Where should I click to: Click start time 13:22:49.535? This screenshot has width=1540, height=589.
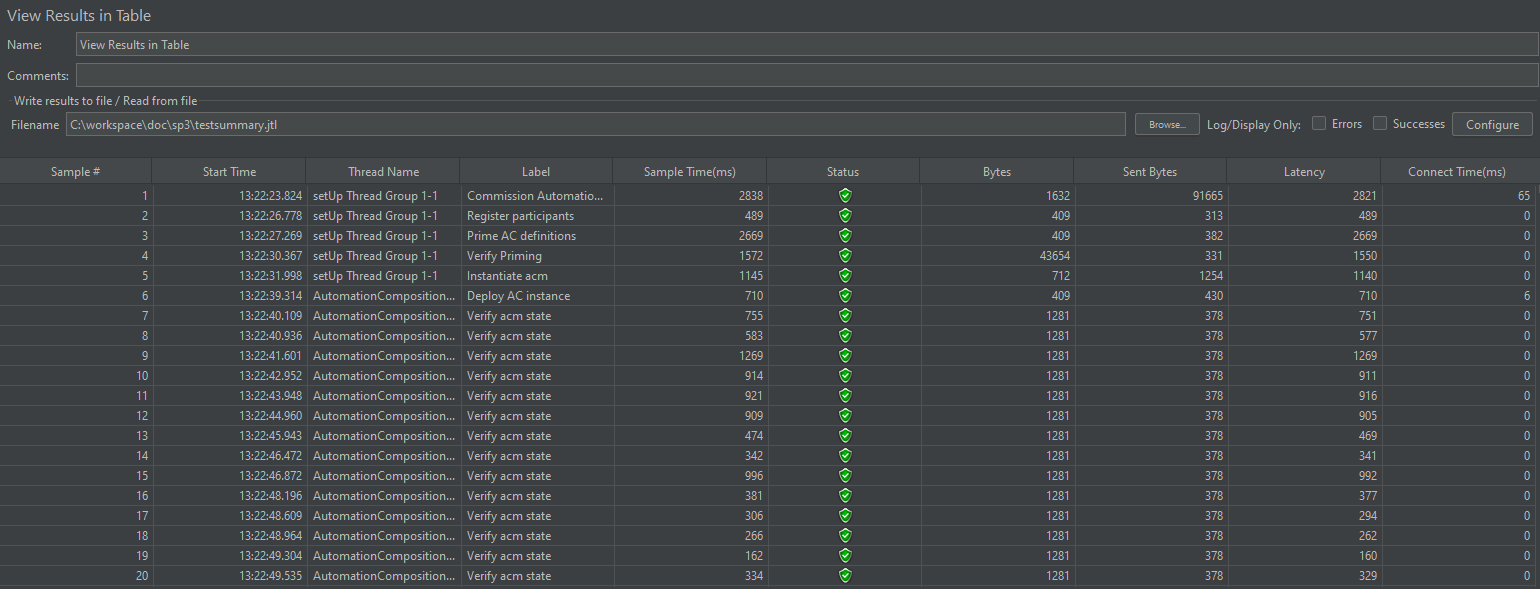click(x=270, y=576)
